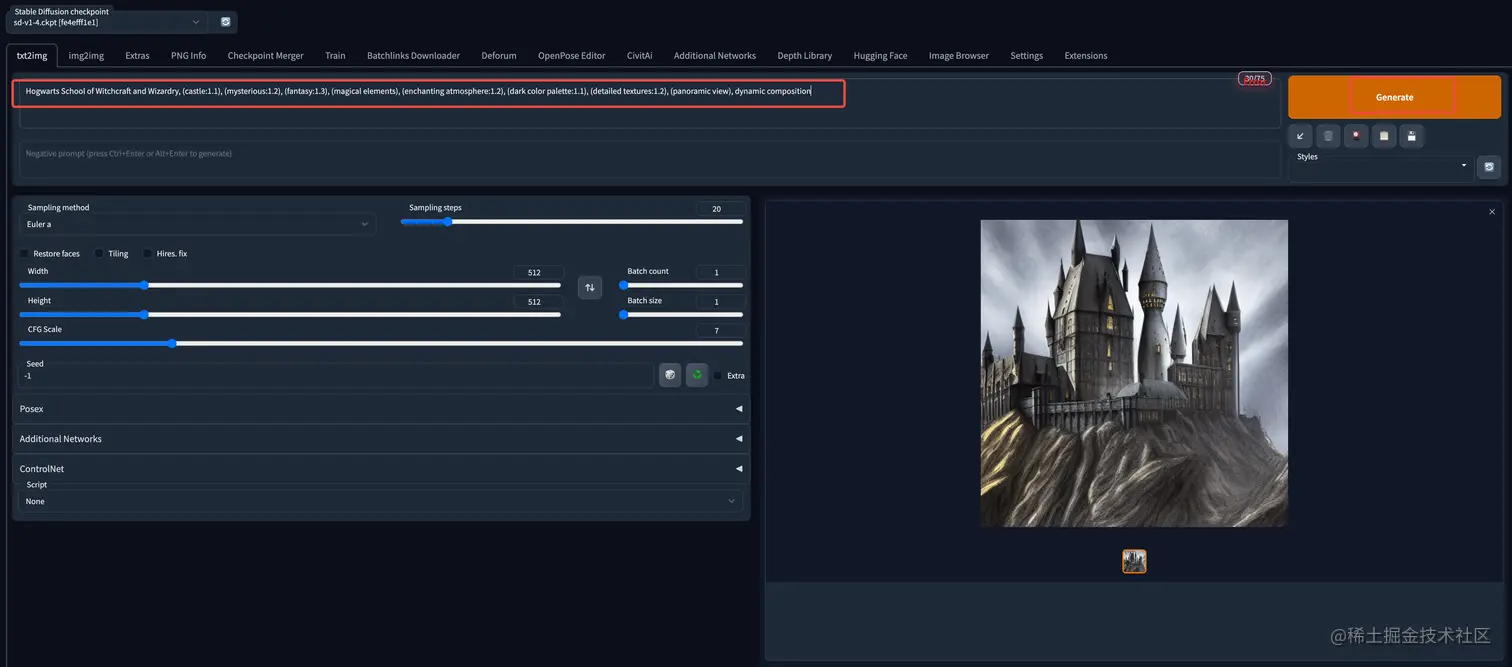The width and height of the screenshot is (1512, 667).
Task: Select the txt2img tab
Action: [x=31, y=56]
